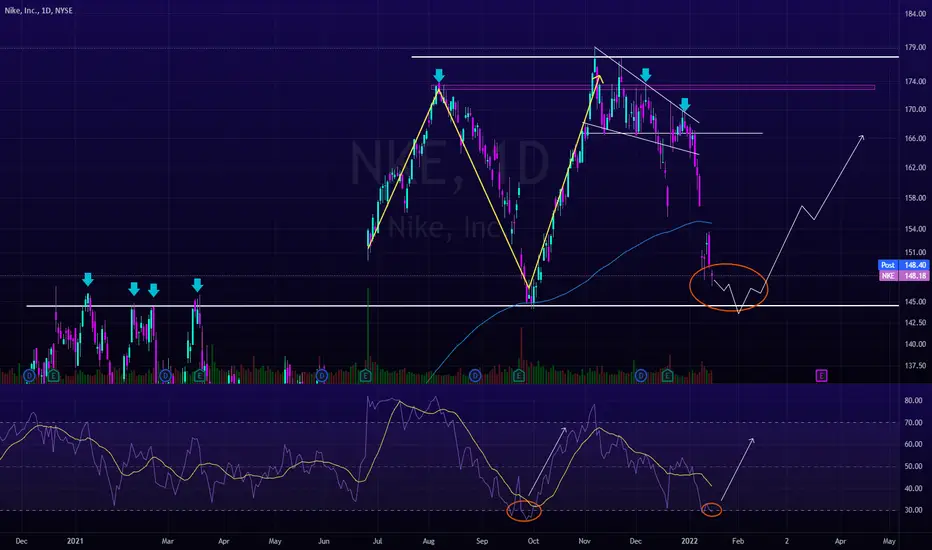Open the earnings marker near Dec 2020
This screenshot has width=932, height=550.
(x=54, y=376)
